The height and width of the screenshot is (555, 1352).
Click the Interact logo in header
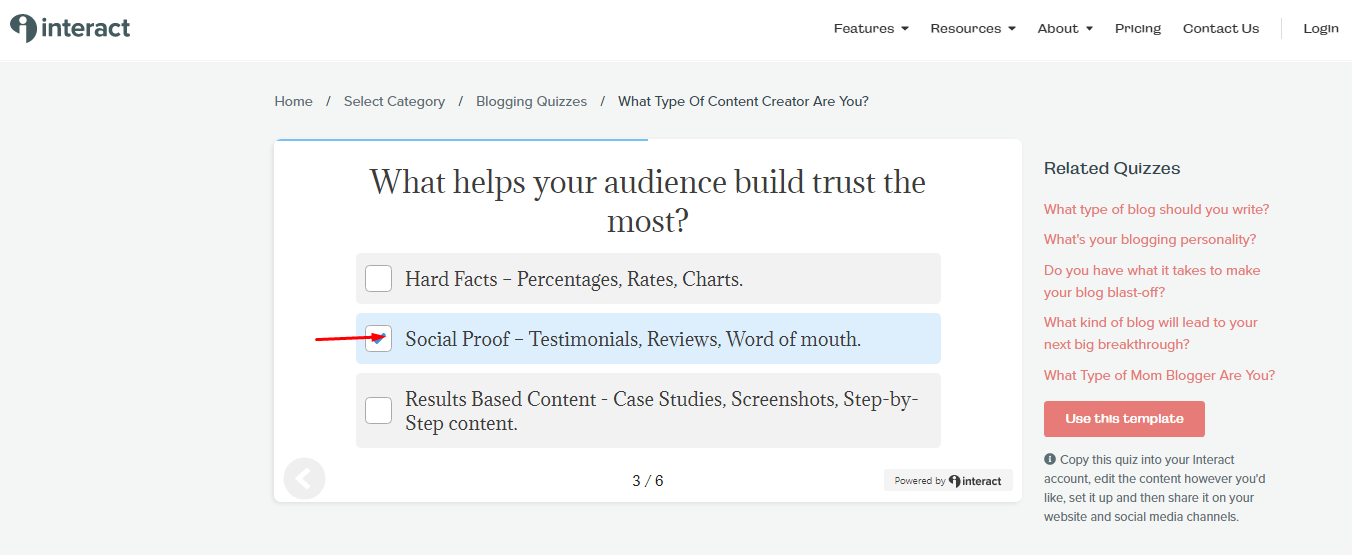(70, 28)
